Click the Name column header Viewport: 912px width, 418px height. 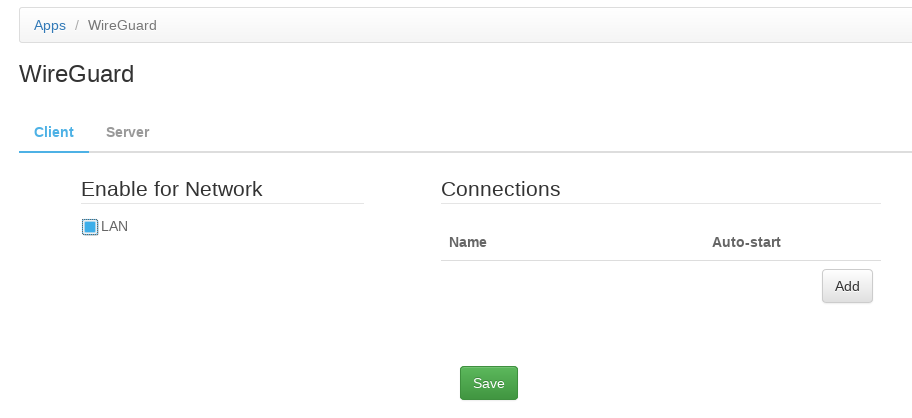click(468, 242)
